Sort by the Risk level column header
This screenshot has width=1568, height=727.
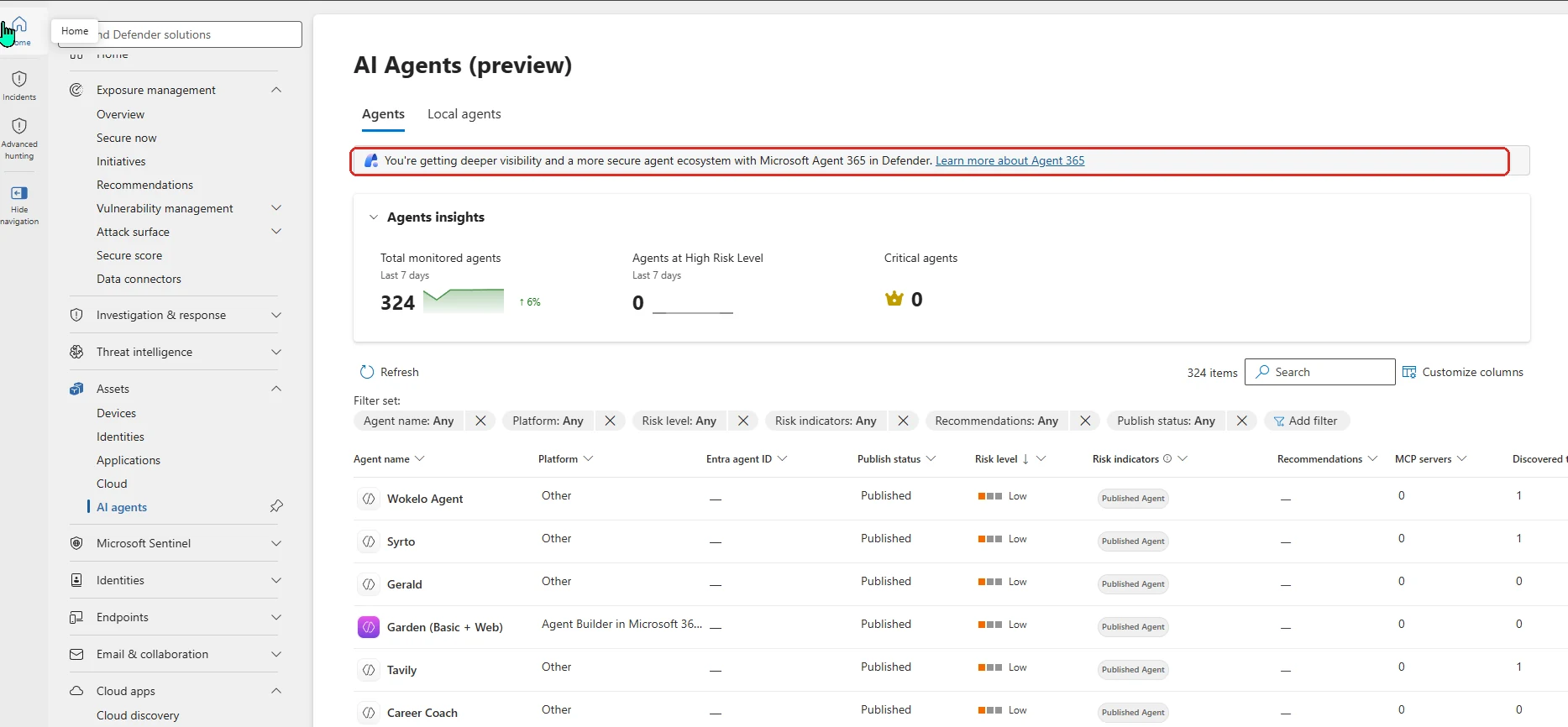pos(996,458)
